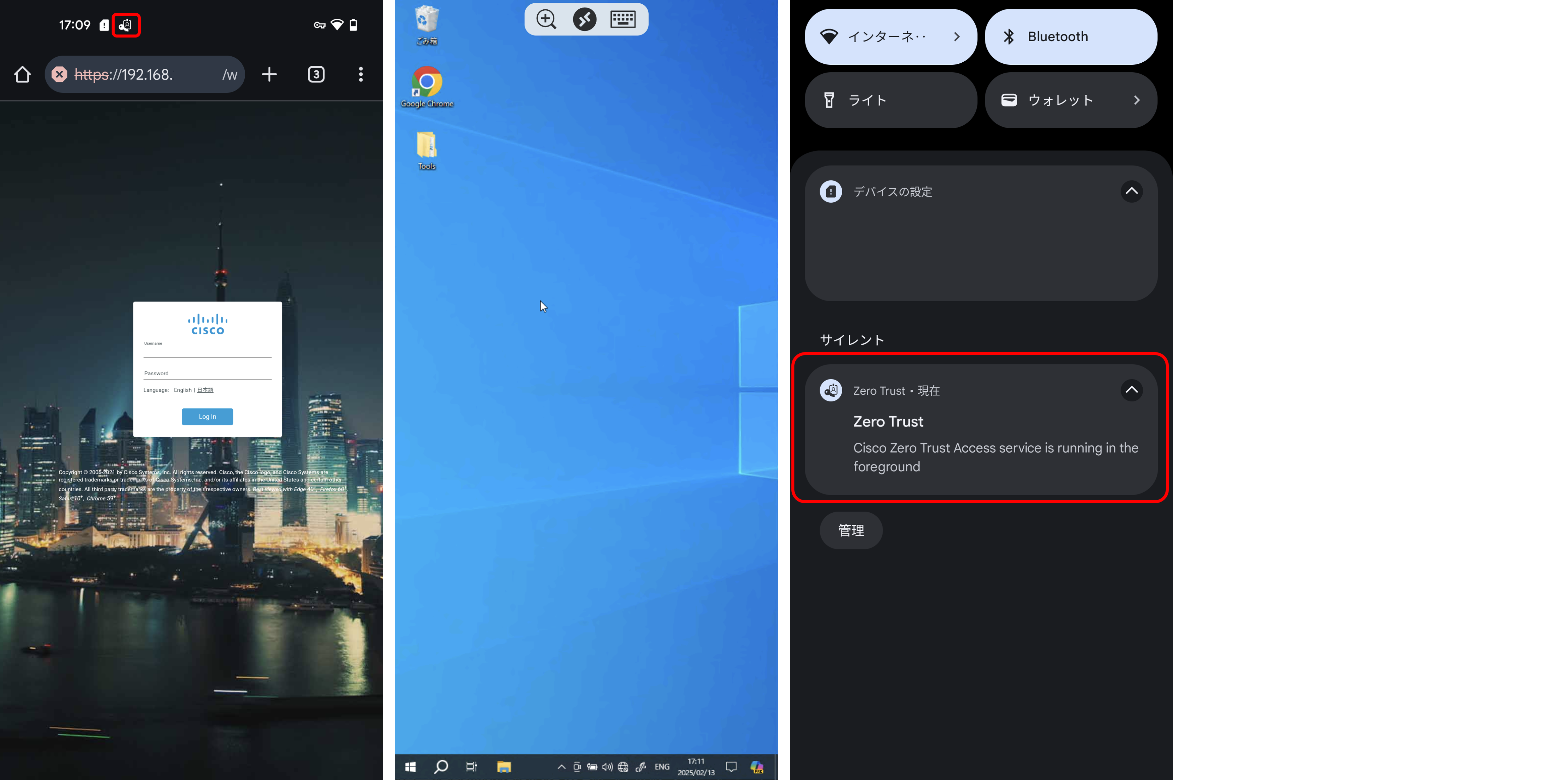
Task: Click the volume speaker tray icon
Action: point(607,767)
